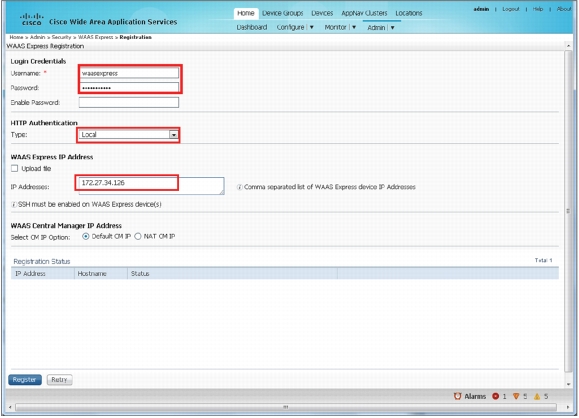Click the horizontal scrollbar left arrow

click(x=10, y=407)
